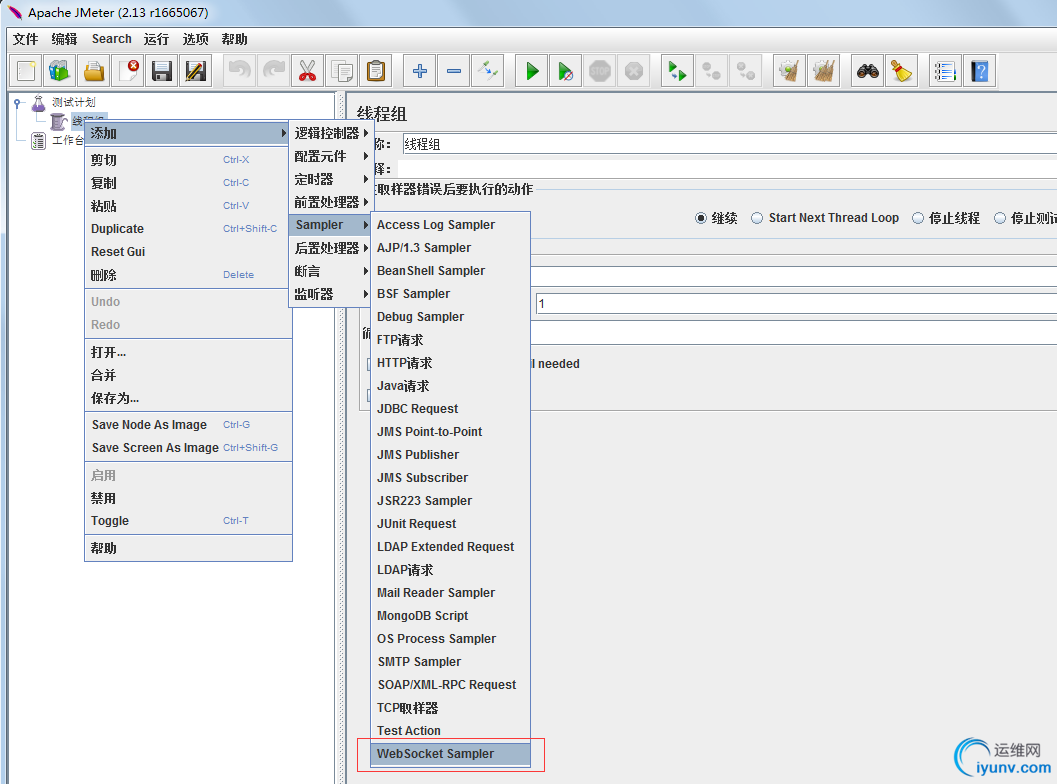The height and width of the screenshot is (784, 1057).
Task: Click the Redo arrow icon
Action: [273, 71]
